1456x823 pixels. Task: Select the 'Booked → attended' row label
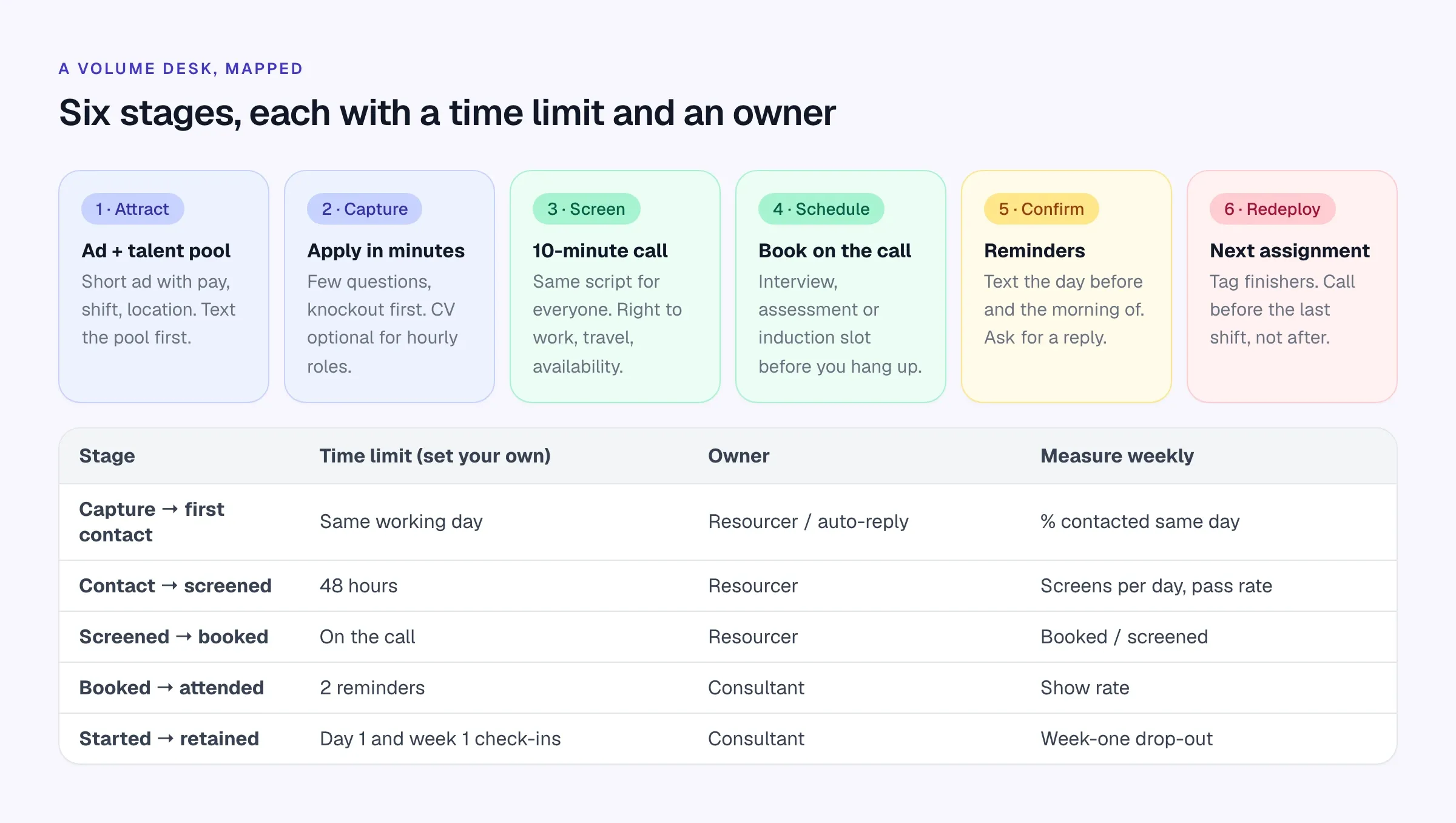172,688
